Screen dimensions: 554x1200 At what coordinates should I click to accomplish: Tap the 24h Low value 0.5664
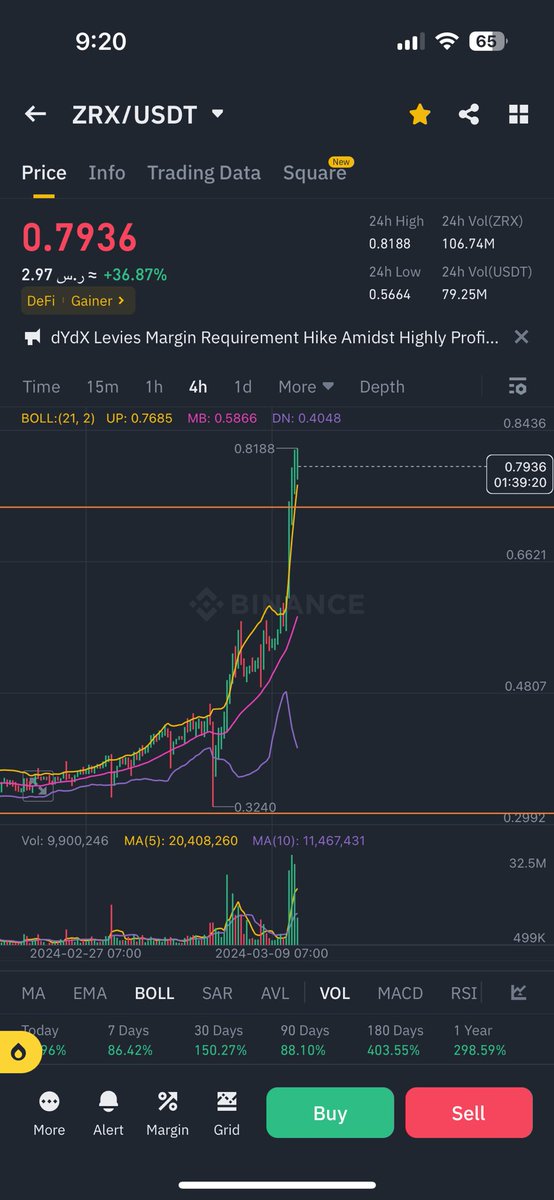click(x=391, y=294)
